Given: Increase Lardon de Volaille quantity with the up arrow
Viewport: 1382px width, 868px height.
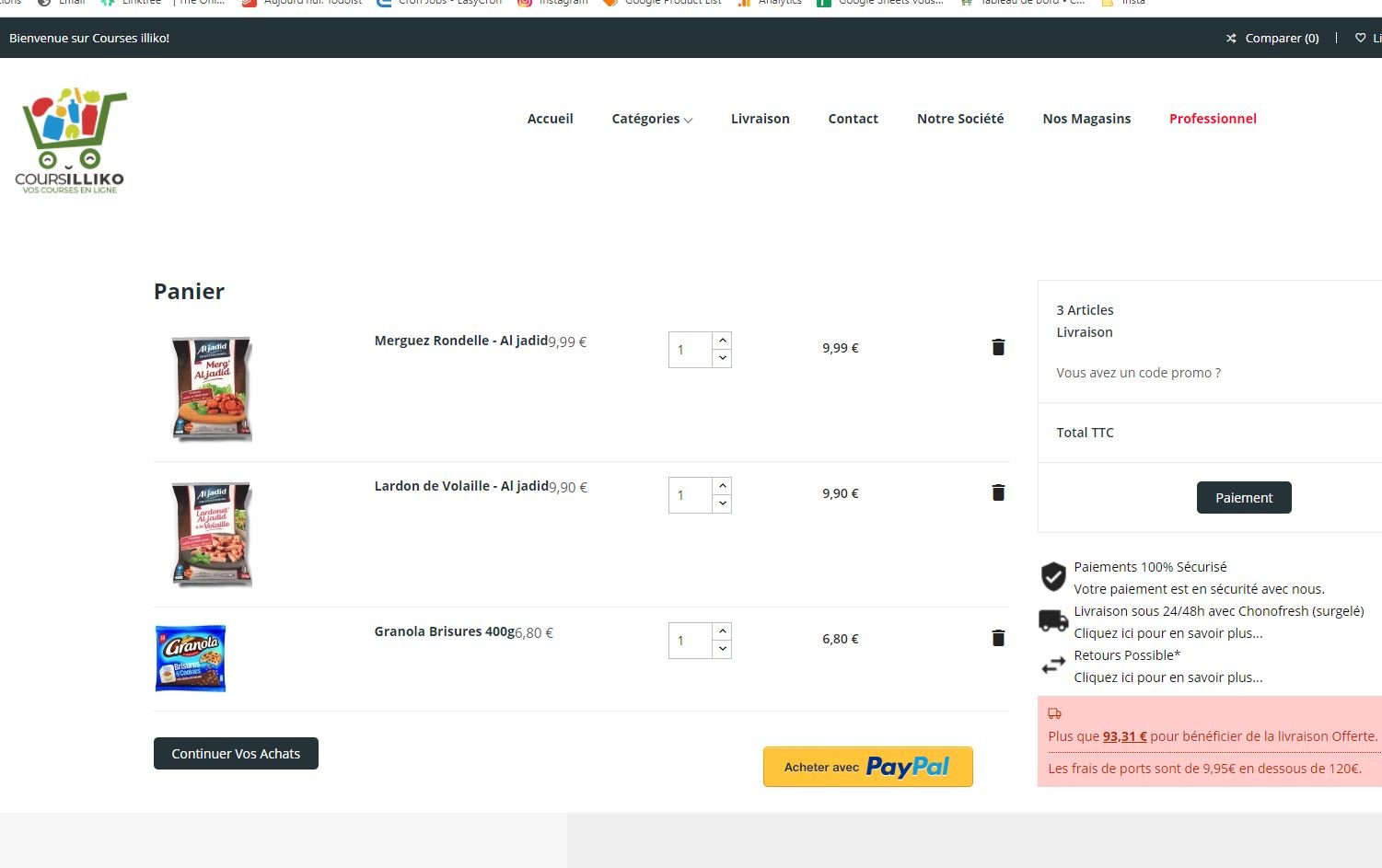Looking at the screenshot, I should 723,486.
